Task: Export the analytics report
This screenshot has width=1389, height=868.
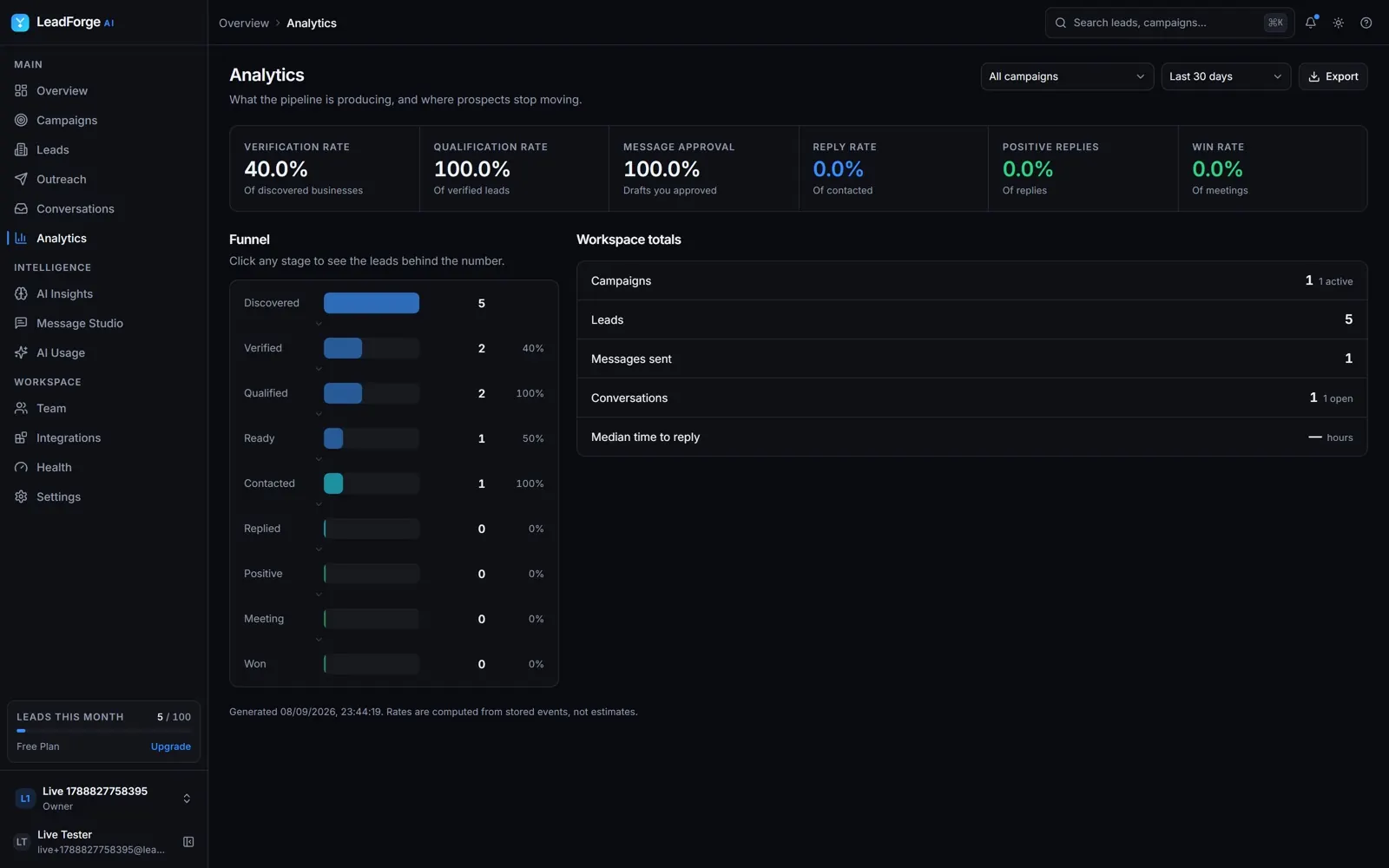Action: [x=1333, y=76]
